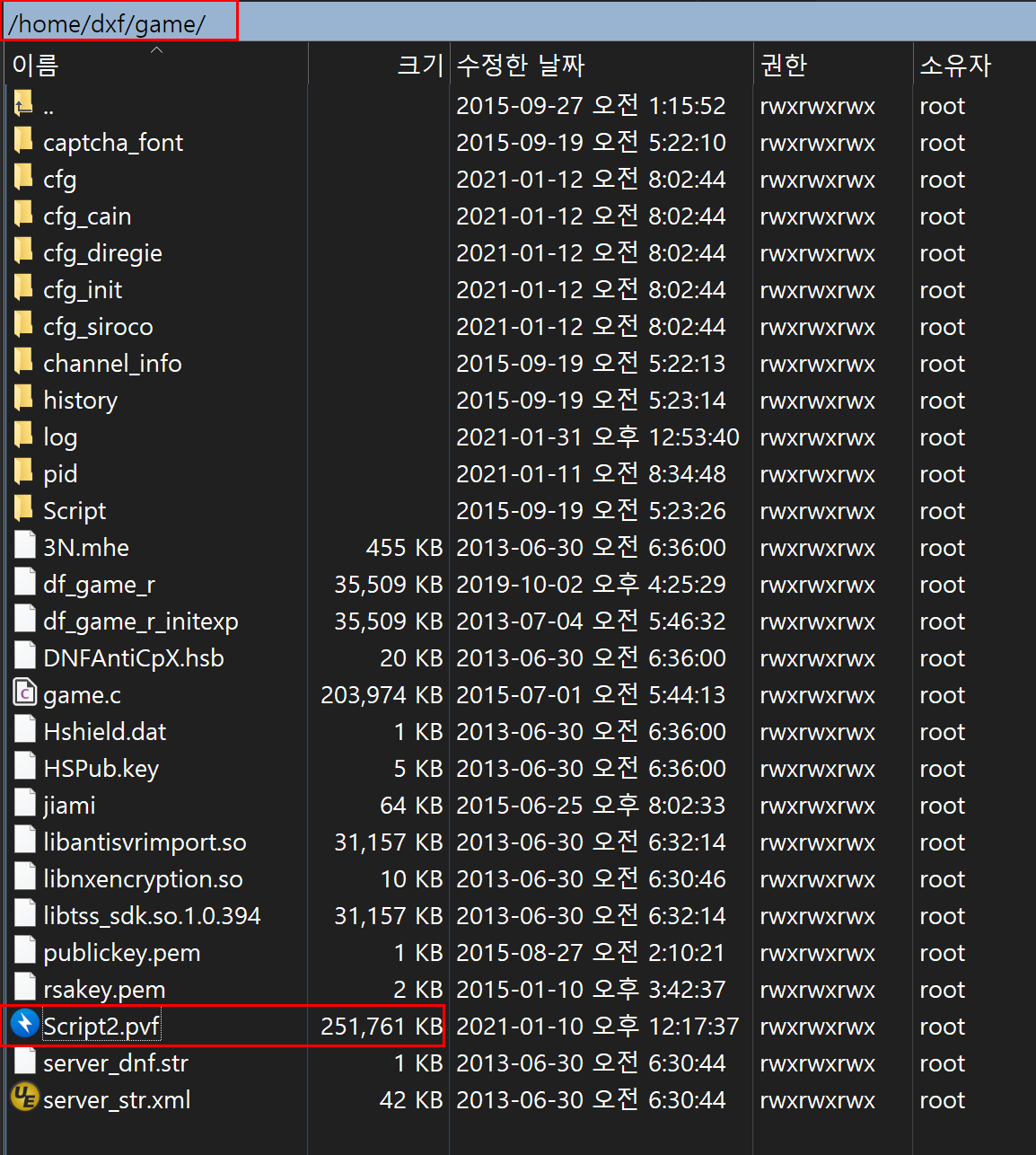Select the Script folder name
The width and height of the screenshot is (1036, 1155).
click(75, 511)
